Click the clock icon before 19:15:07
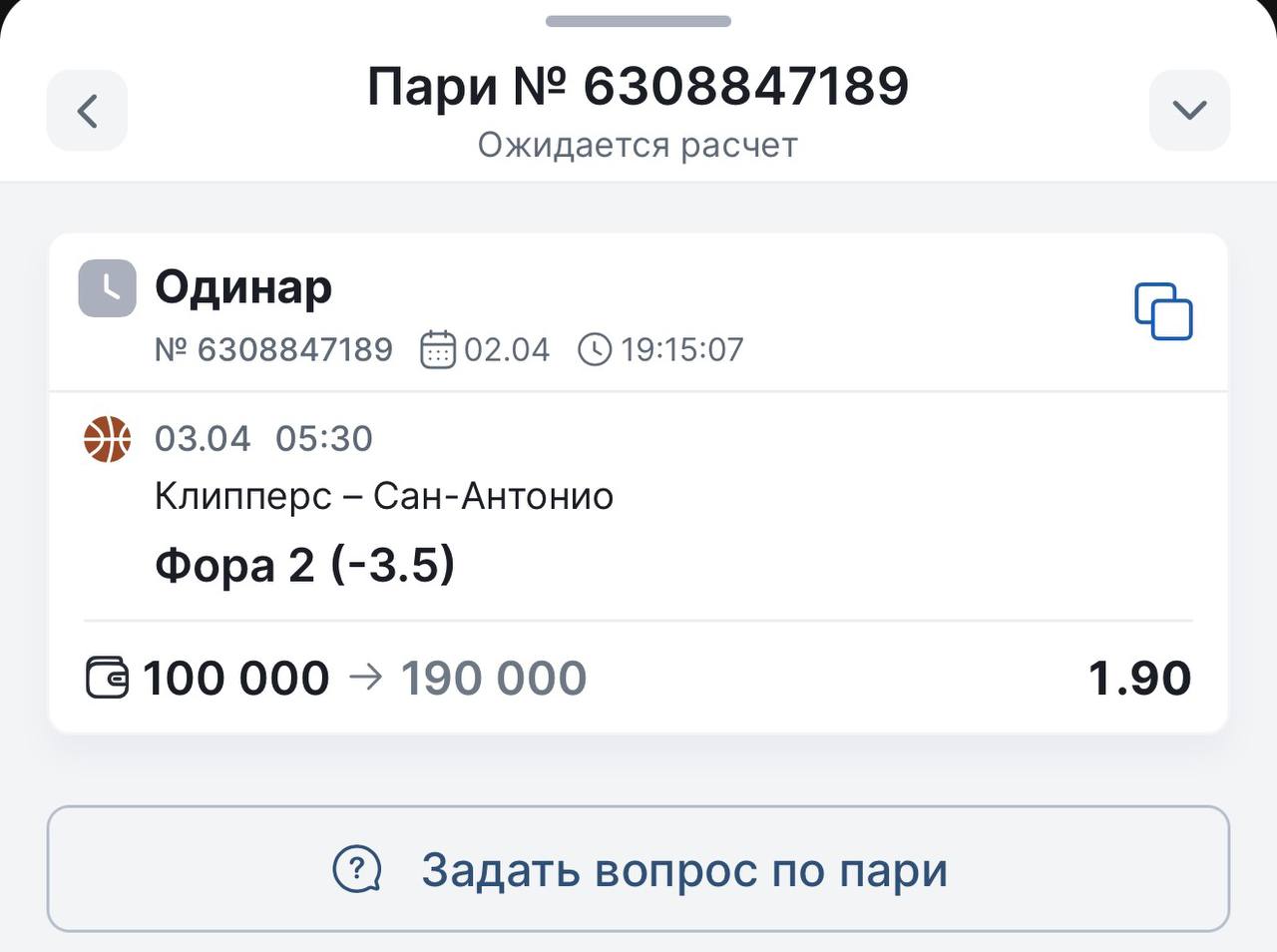This screenshot has height=952, width=1277. click(x=595, y=349)
